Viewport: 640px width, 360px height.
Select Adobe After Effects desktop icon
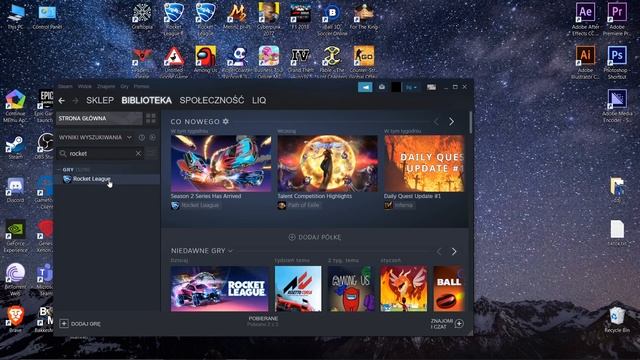(585, 18)
